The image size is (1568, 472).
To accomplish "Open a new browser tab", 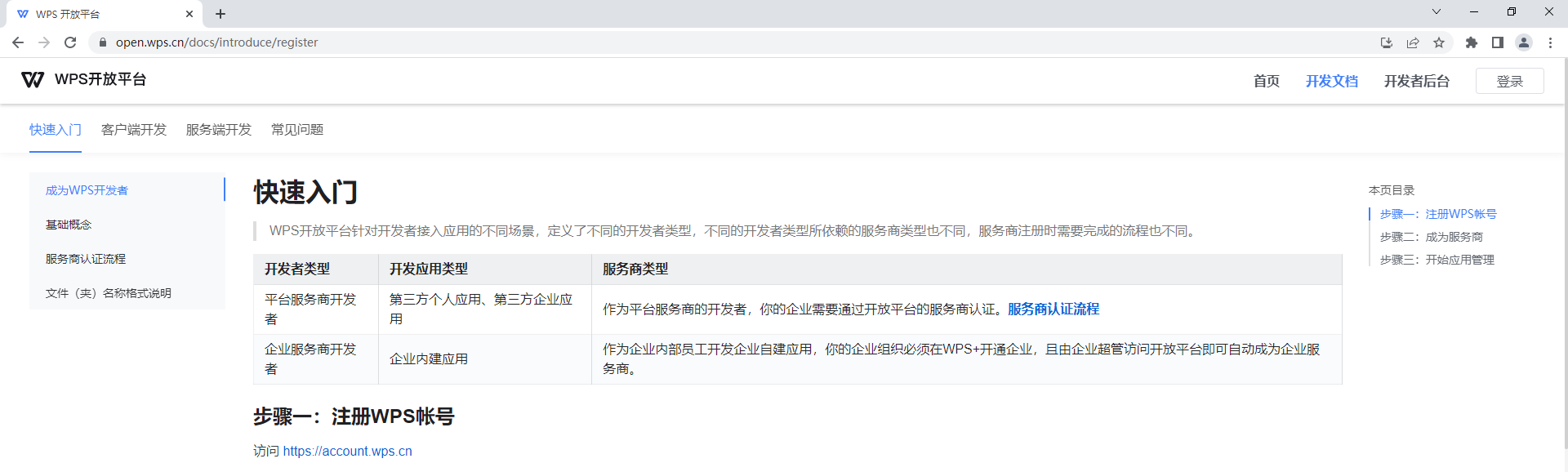I will pos(220,14).
